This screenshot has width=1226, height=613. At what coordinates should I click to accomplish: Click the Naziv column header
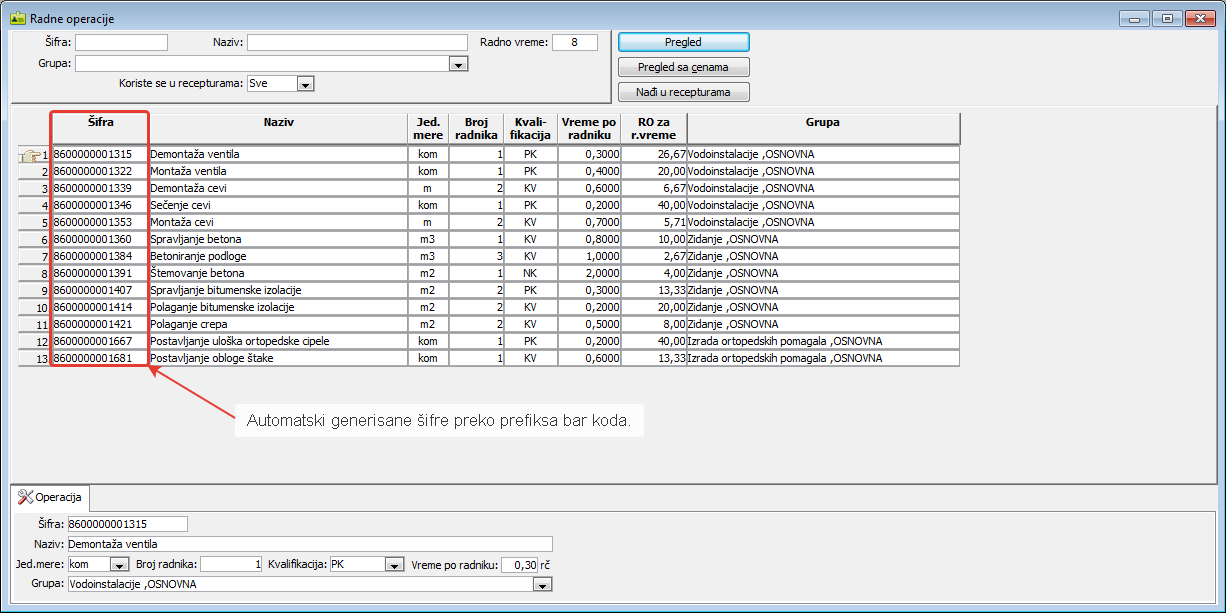278,123
